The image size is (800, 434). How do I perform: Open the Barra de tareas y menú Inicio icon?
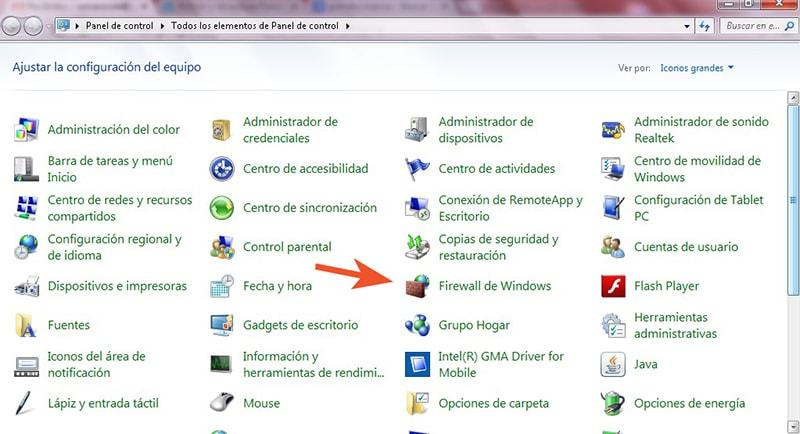pos(26,169)
